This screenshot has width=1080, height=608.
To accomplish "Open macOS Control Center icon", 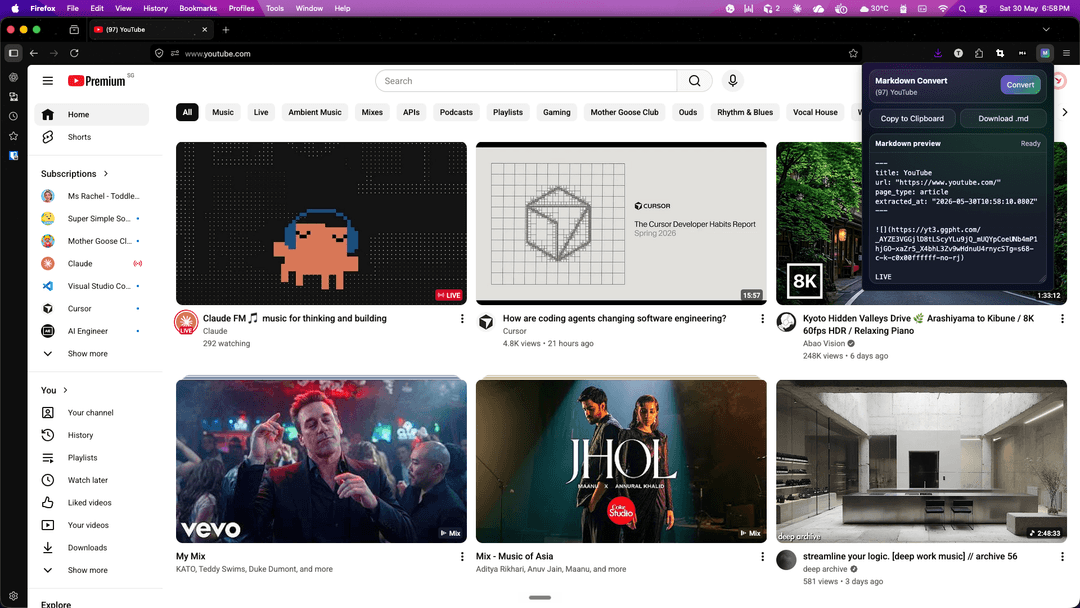I will 983,8.
